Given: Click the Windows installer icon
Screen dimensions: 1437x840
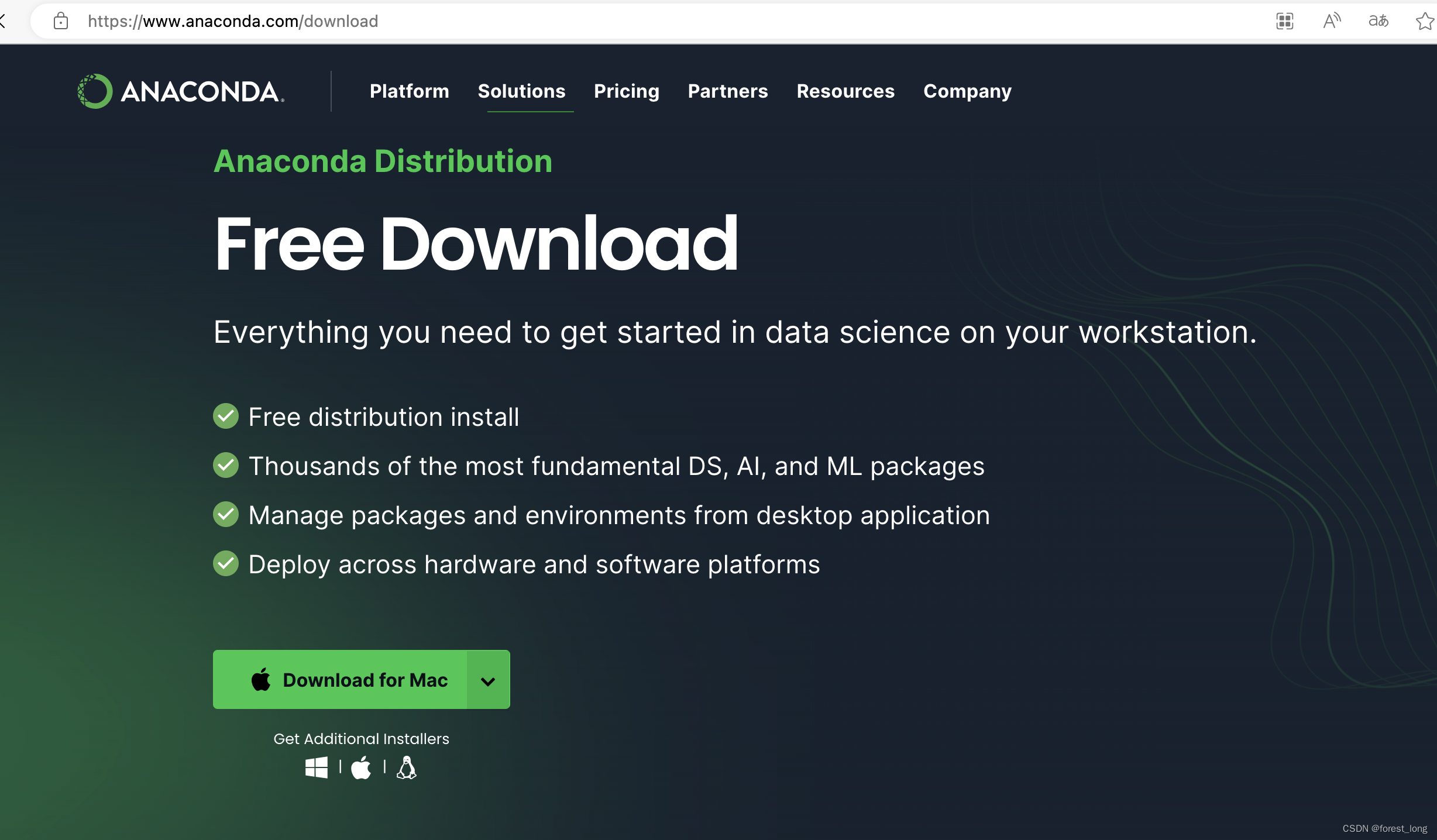Looking at the screenshot, I should click(x=317, y=767).
